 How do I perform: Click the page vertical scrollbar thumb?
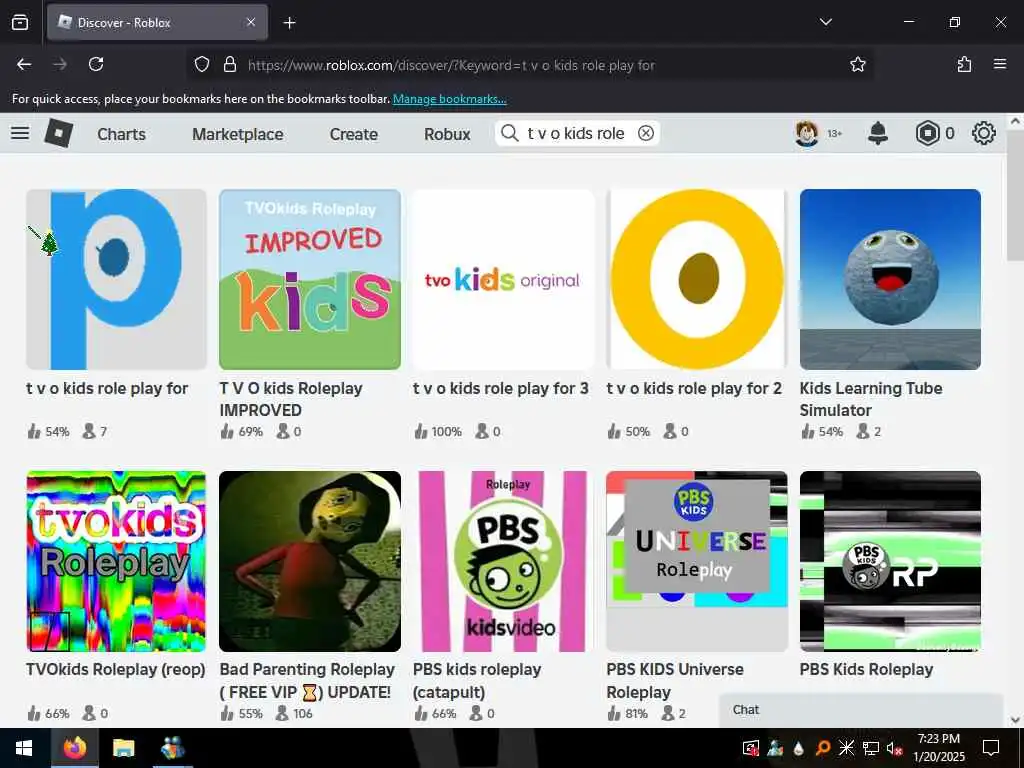pos(1015,196)
